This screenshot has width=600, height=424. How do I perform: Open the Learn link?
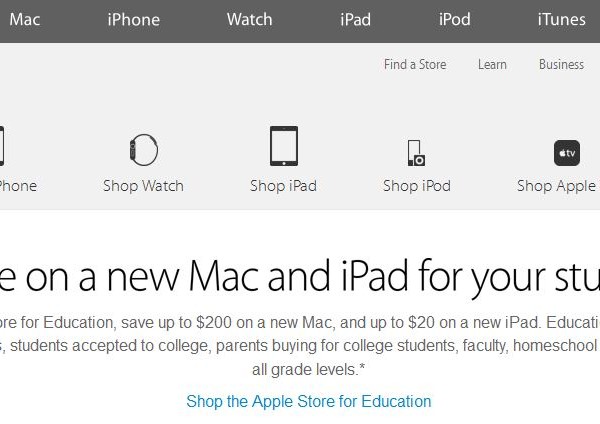coord(492,64)
